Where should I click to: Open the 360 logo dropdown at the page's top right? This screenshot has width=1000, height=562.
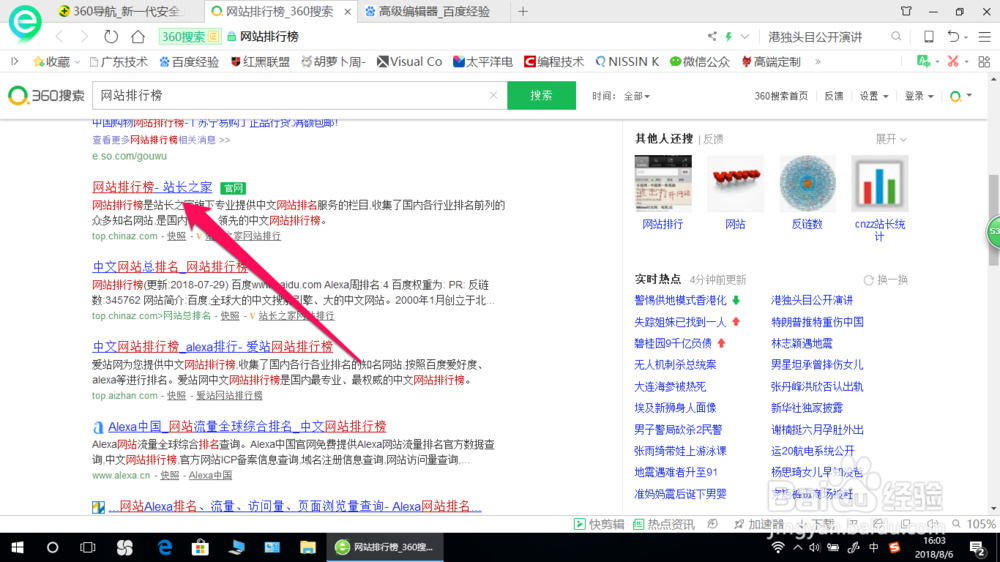[961, 96]
